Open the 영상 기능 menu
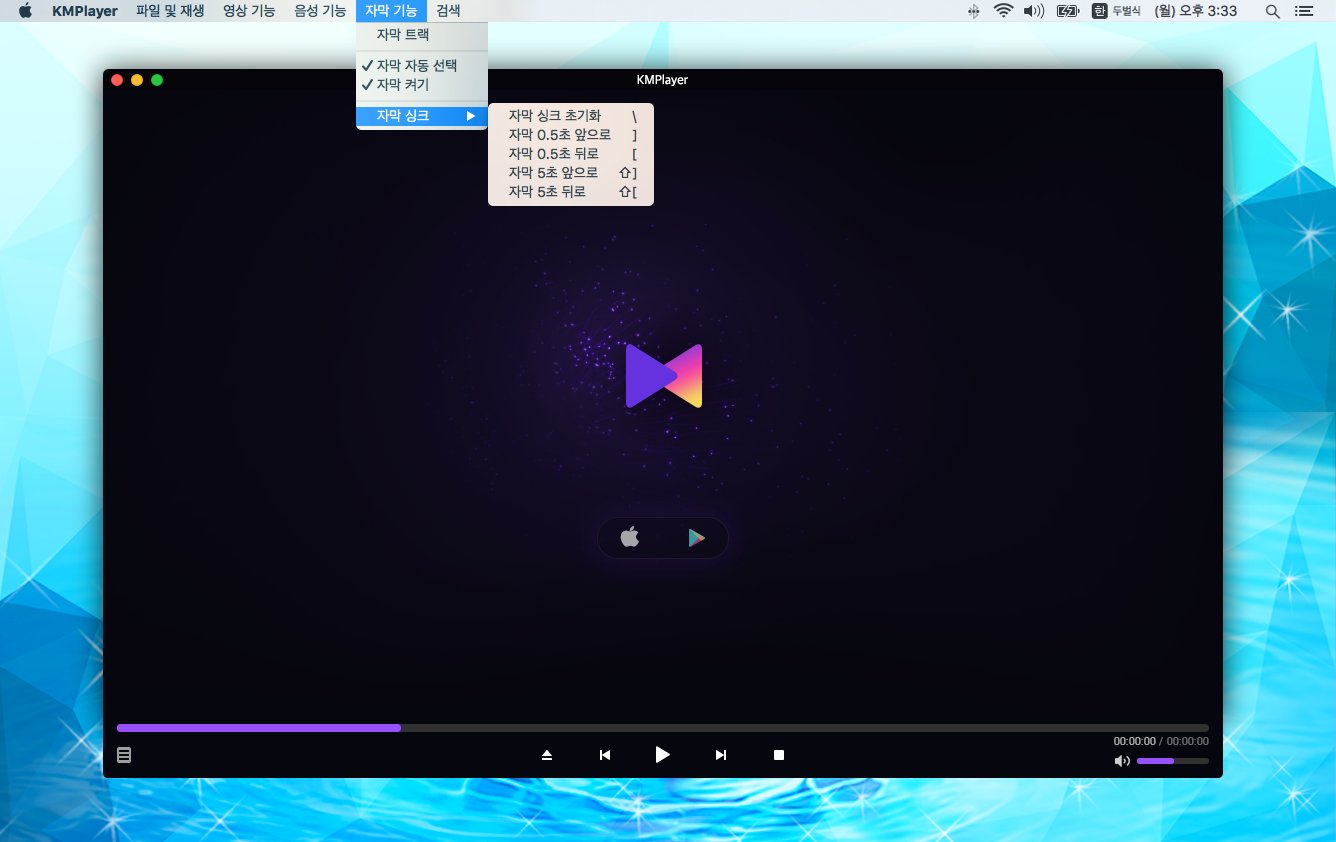This screenshot has width=1336, height=842. [249, 11]
